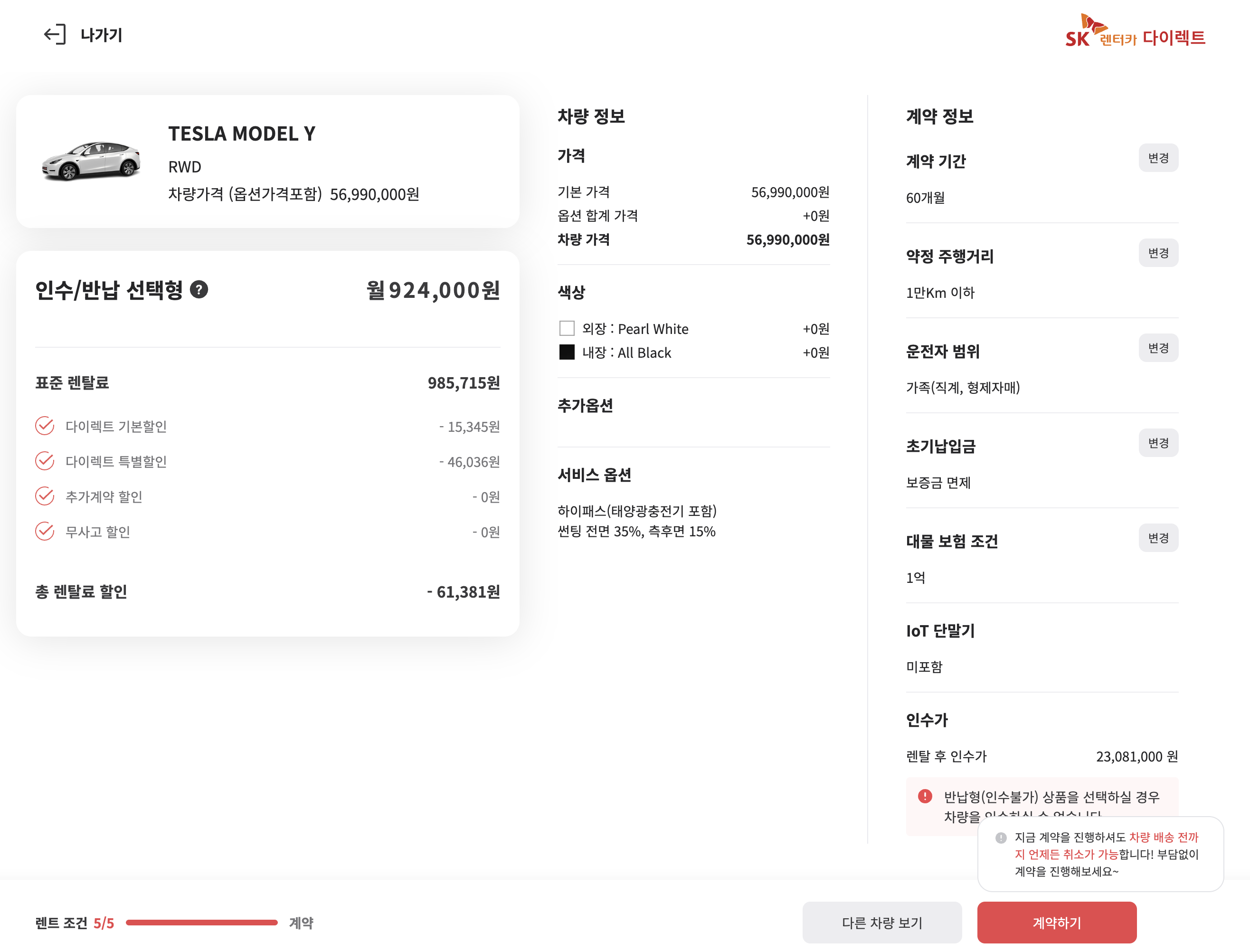This screenshot has height=952, width=1250.
Task: Change the 초기납입금 setting
Action: coord(1158,443)
